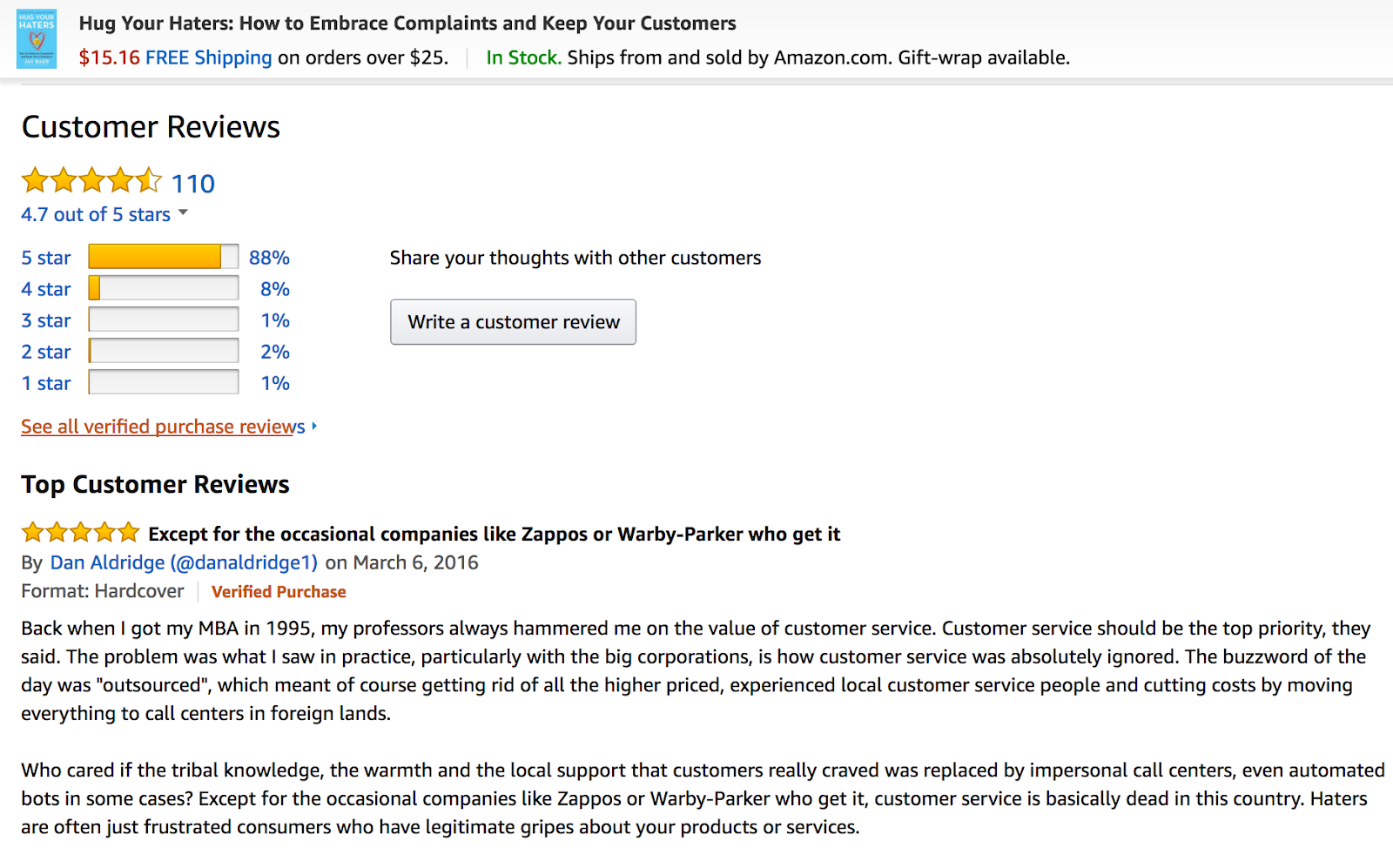
Task: Expand the 4.7 out of 5 stars dropdown arrow
Action: (x=183, y=212)
